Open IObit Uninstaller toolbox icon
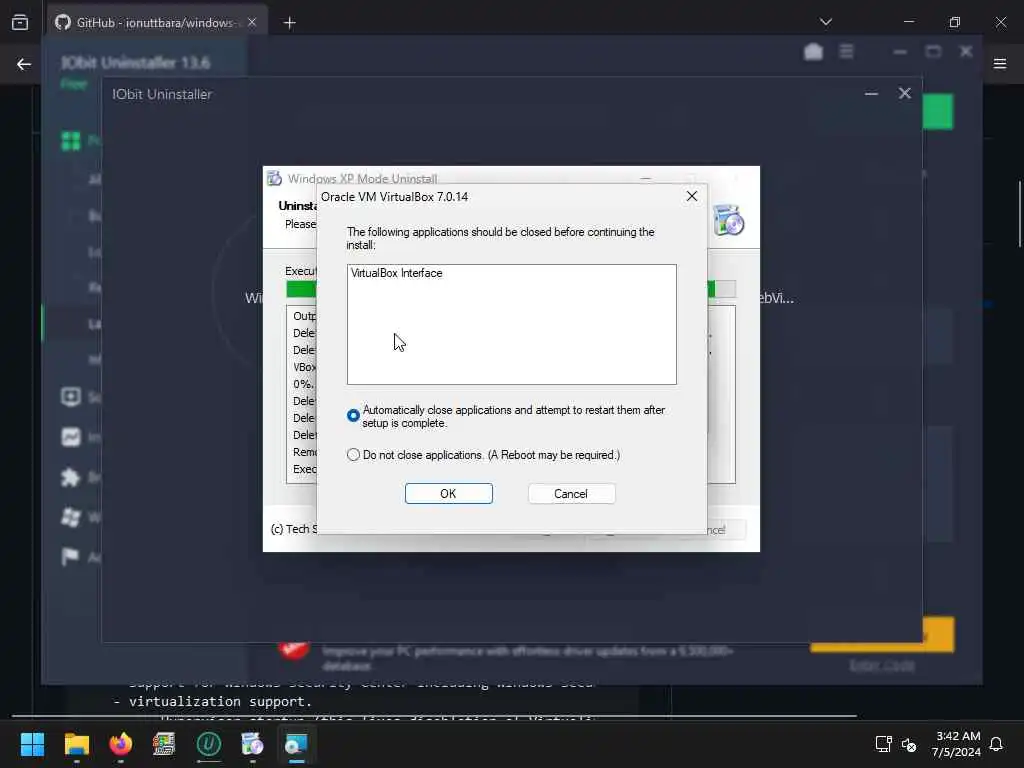 813,52
